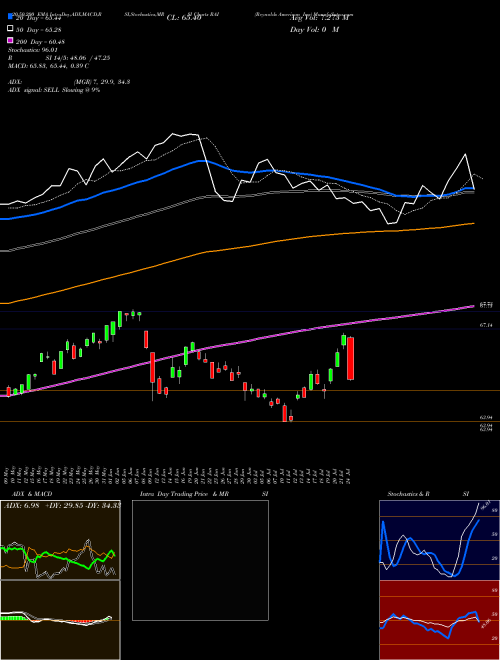Click the RSI 14/3 value line

click(59, 58)
